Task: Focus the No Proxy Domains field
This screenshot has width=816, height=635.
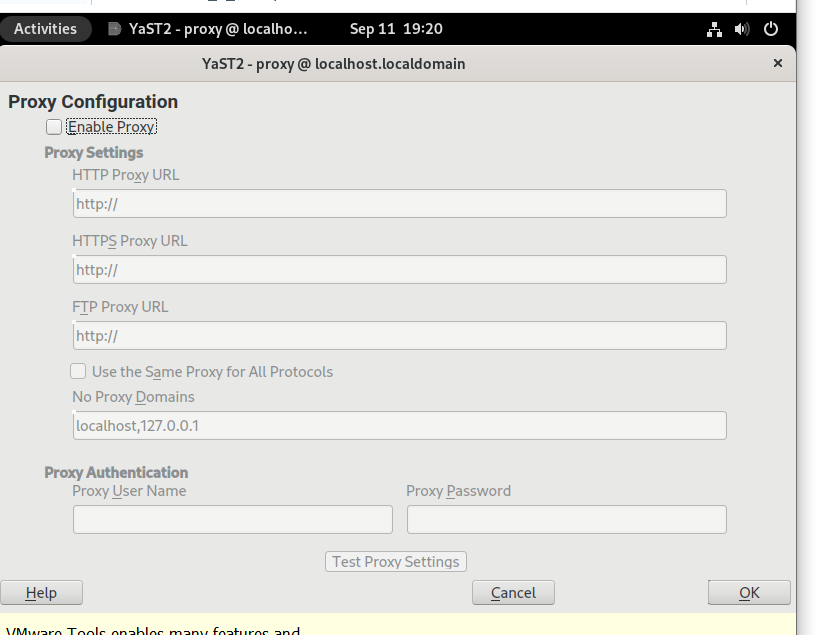Action: [400, 426]
